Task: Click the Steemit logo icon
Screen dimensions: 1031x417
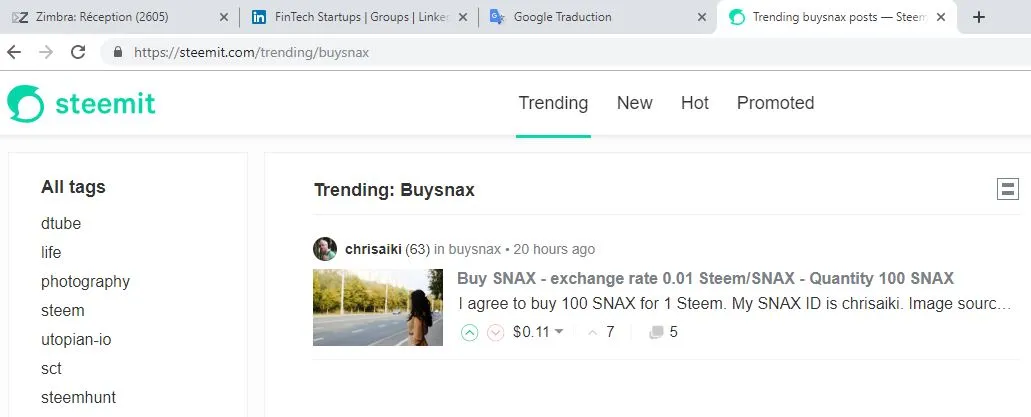Action: [26, 103]
